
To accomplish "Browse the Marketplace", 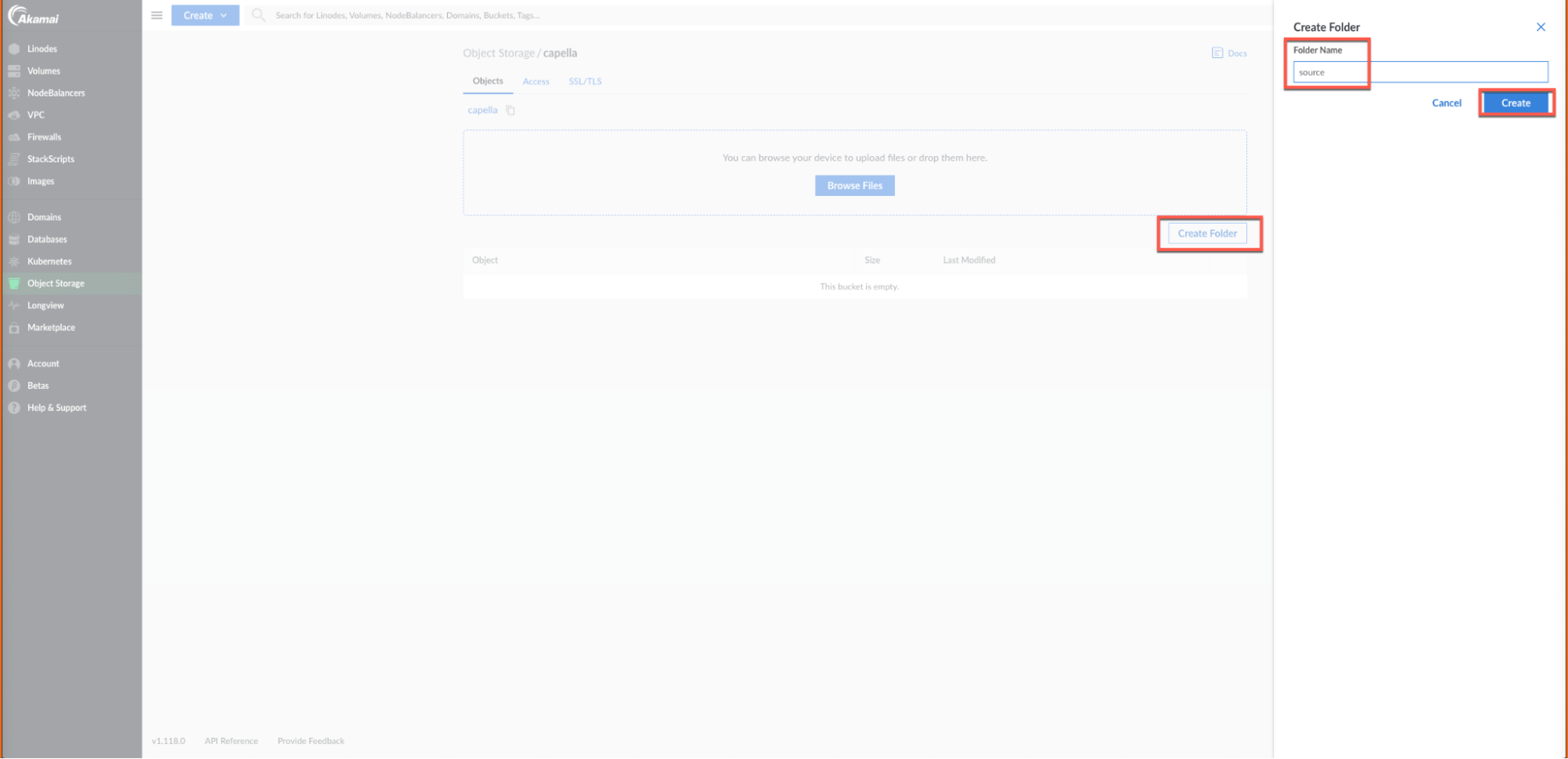I will point(51,327).
